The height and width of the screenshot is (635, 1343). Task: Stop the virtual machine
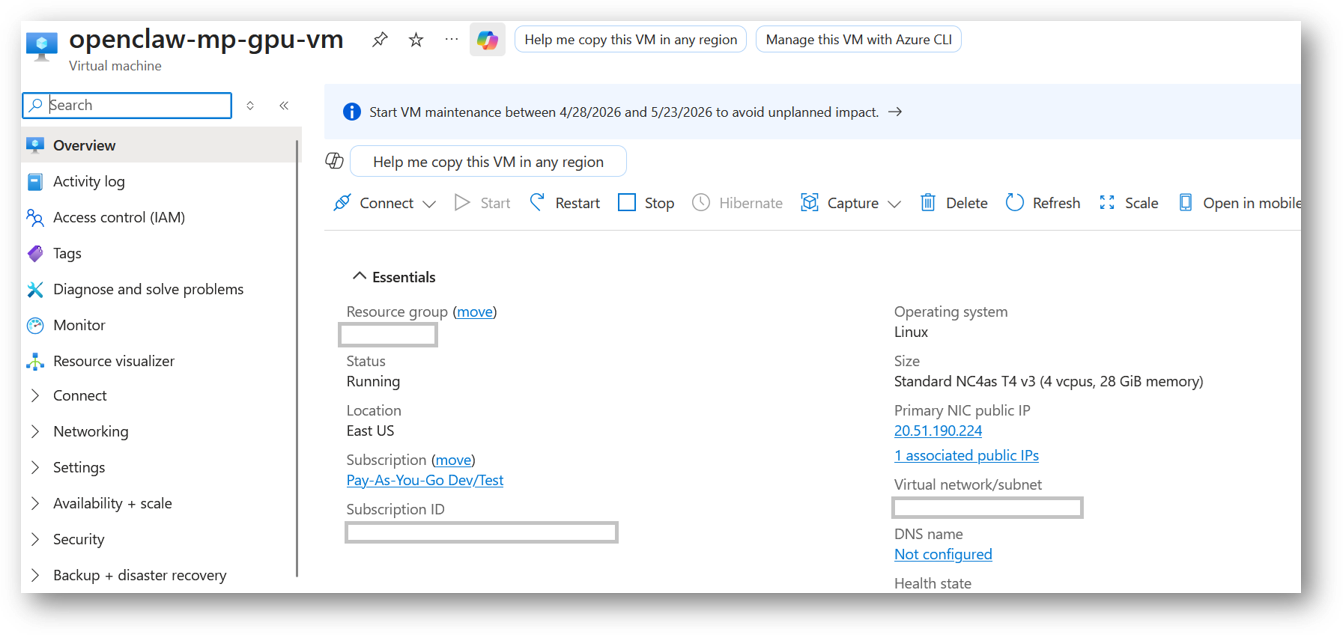(x=646, y=203)
